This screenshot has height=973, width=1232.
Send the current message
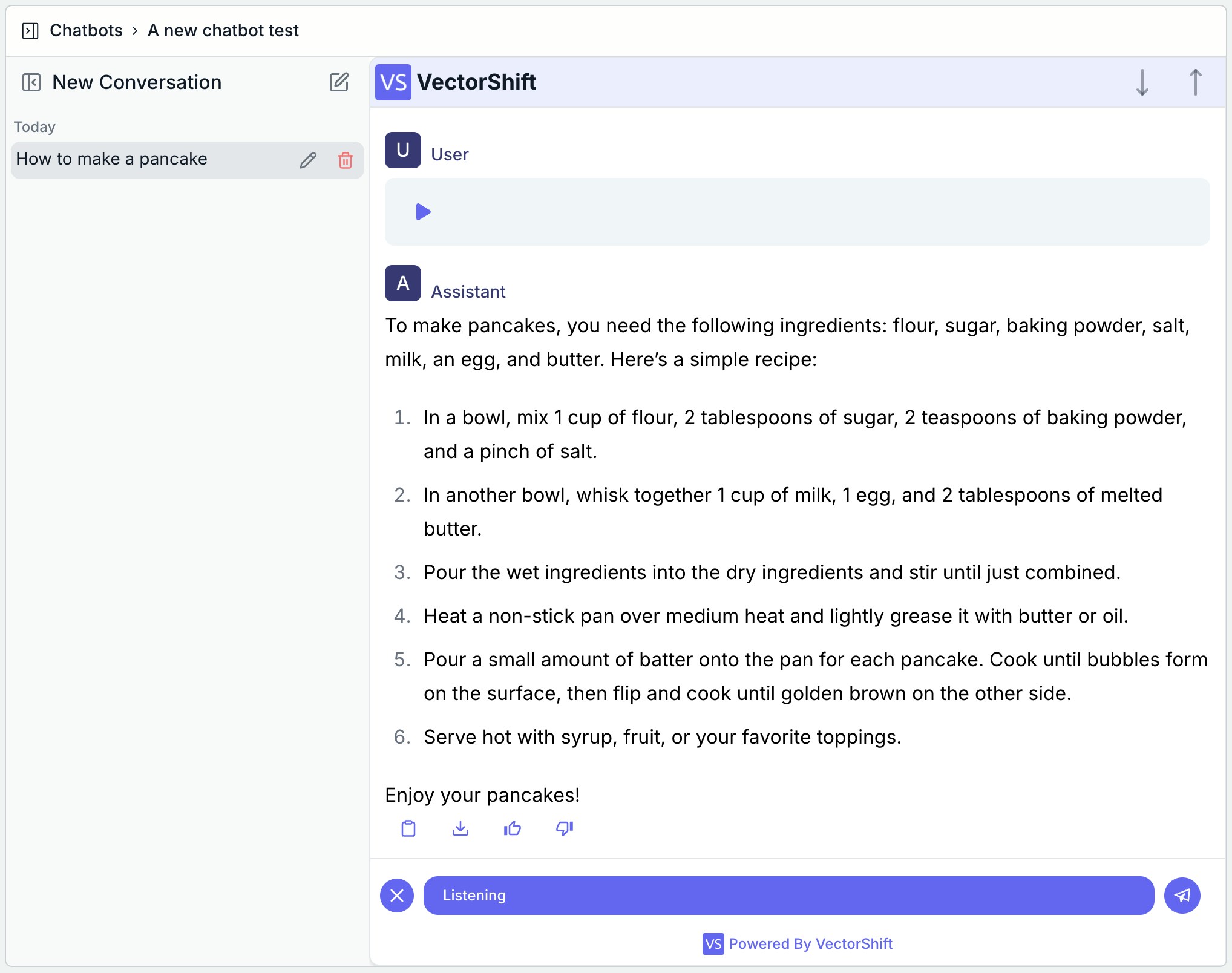pyautogui.click(x=1183, y=896)
